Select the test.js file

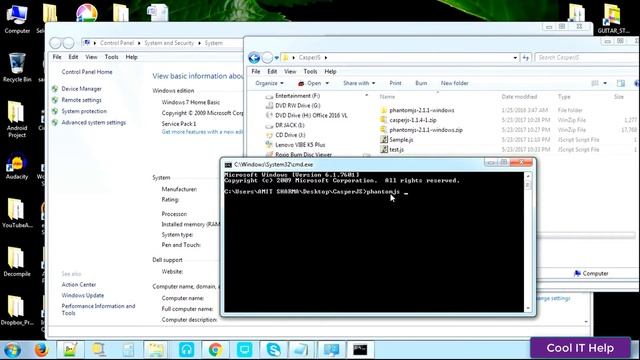coord(396,149)
